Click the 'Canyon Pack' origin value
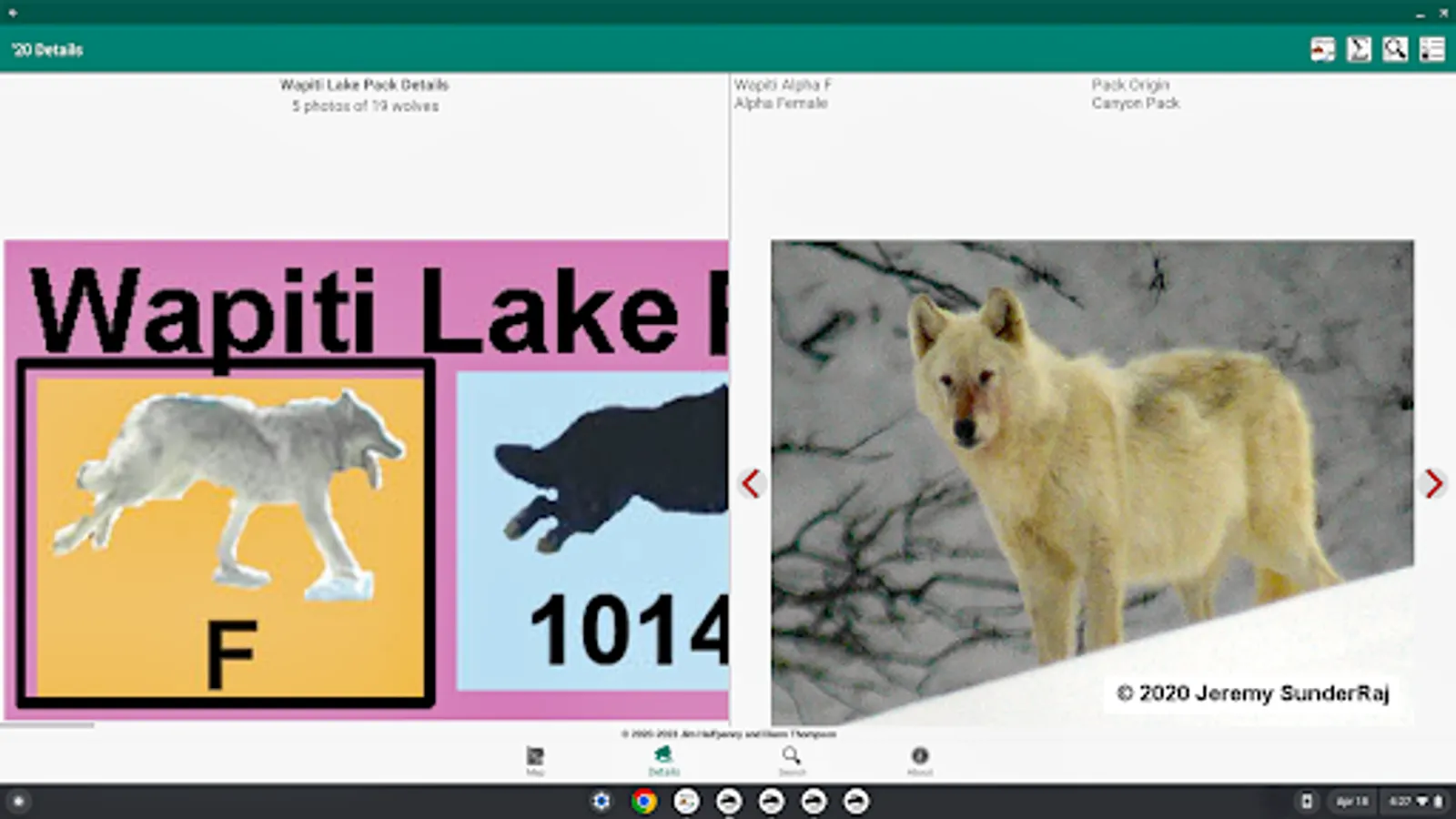This screenshot has height=819, width=1456. point(1136,103)
